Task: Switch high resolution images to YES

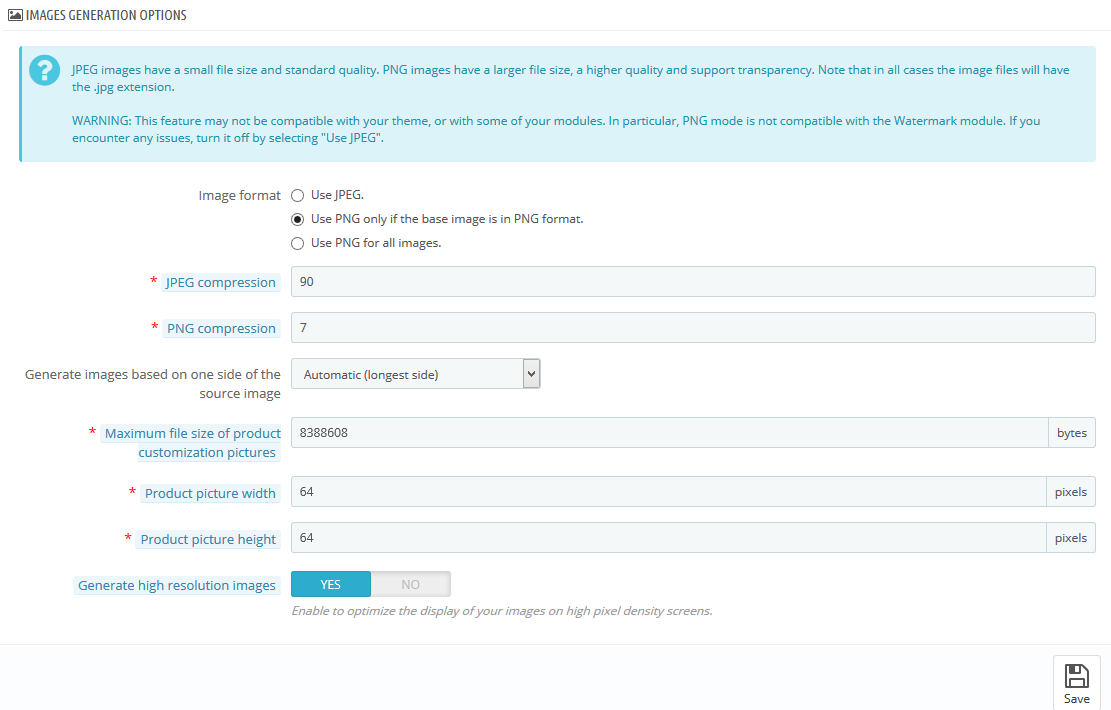Action: click(331, 585)
